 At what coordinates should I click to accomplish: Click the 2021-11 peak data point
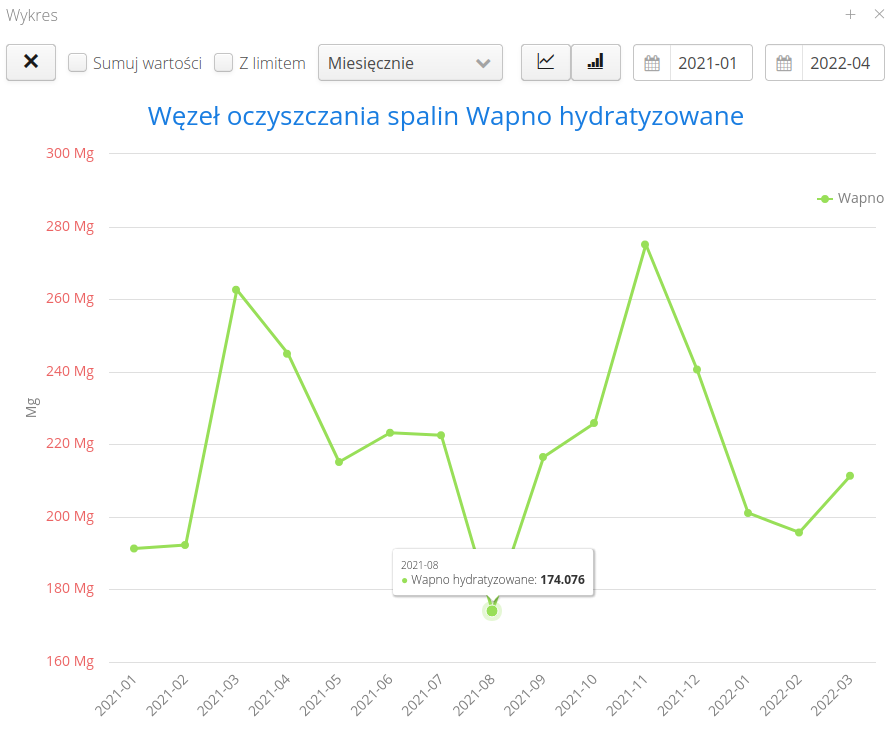point(645,244)
